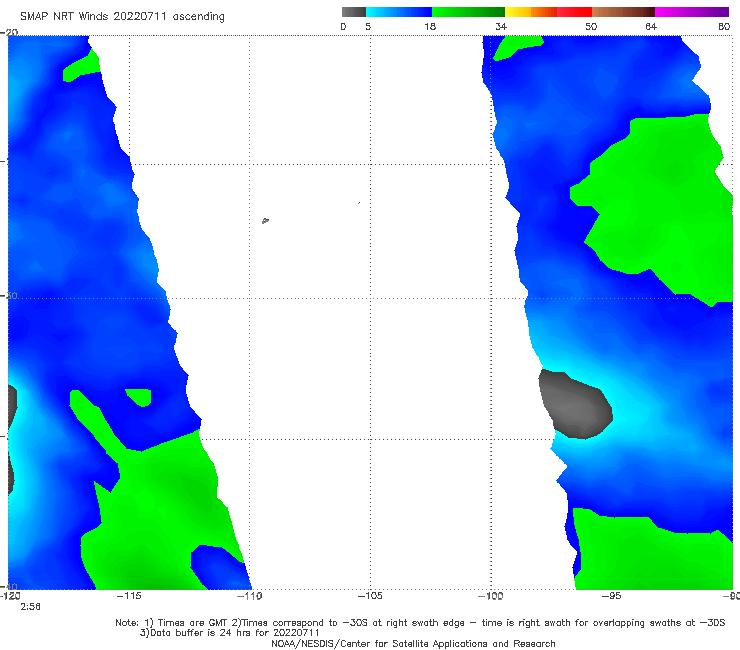740x650 pixels.
Task: Click the longitude label '-115'
Action: pos(129,596)
